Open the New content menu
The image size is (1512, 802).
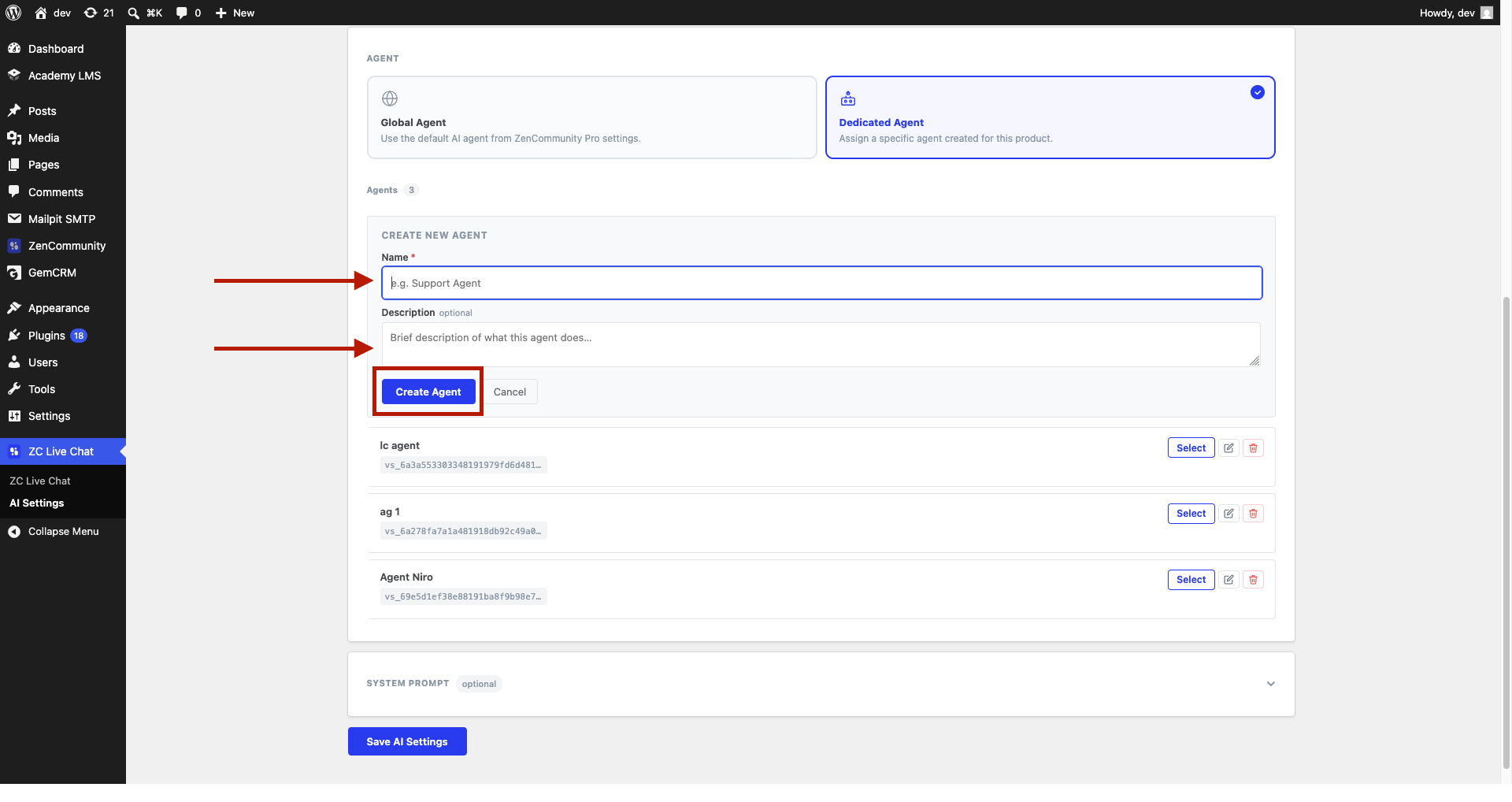(x=235, y=13)
